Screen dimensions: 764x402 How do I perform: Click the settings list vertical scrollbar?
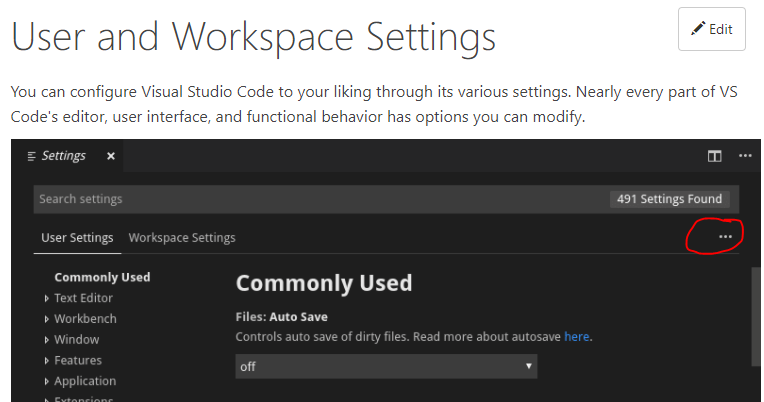(755, 317)
